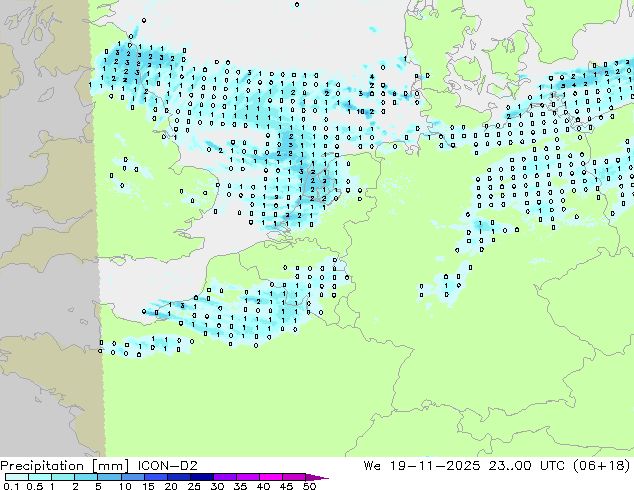Screen dimensions: 634x490
Task: Click the "35" legend scale label
Action: tap(240, 486)
